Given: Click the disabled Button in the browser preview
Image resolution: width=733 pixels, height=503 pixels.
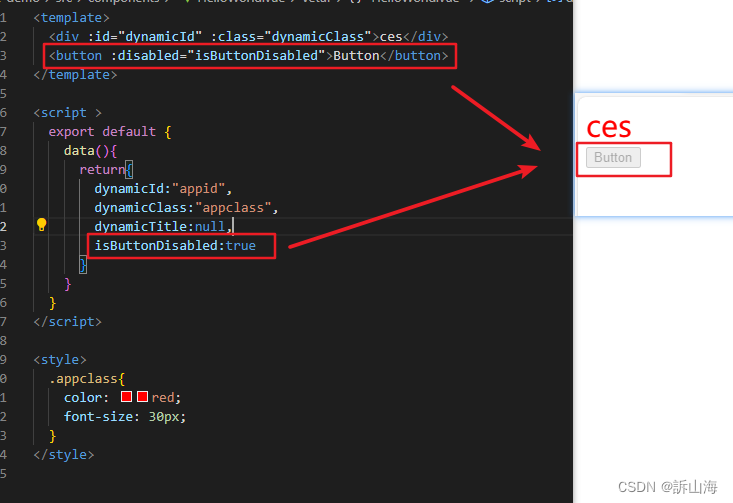Looking at the screenshot, I should click(x=613, y=158).
